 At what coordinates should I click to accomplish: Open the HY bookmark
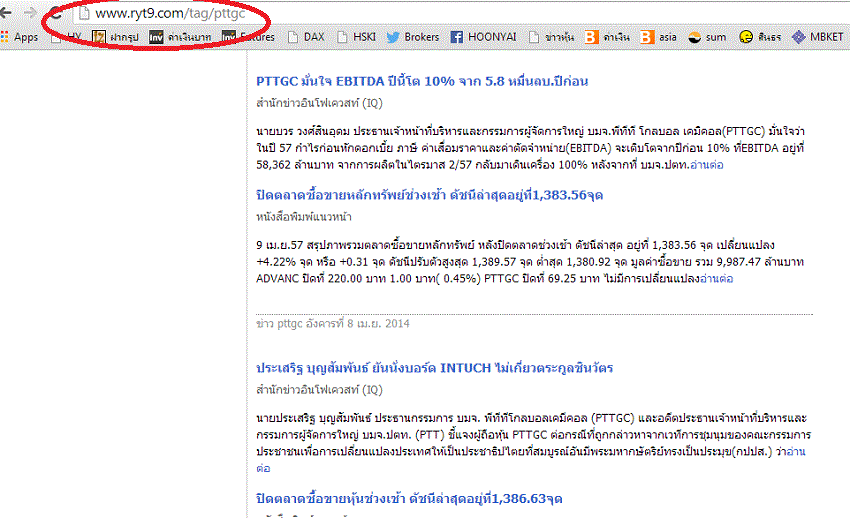[67, 37]
